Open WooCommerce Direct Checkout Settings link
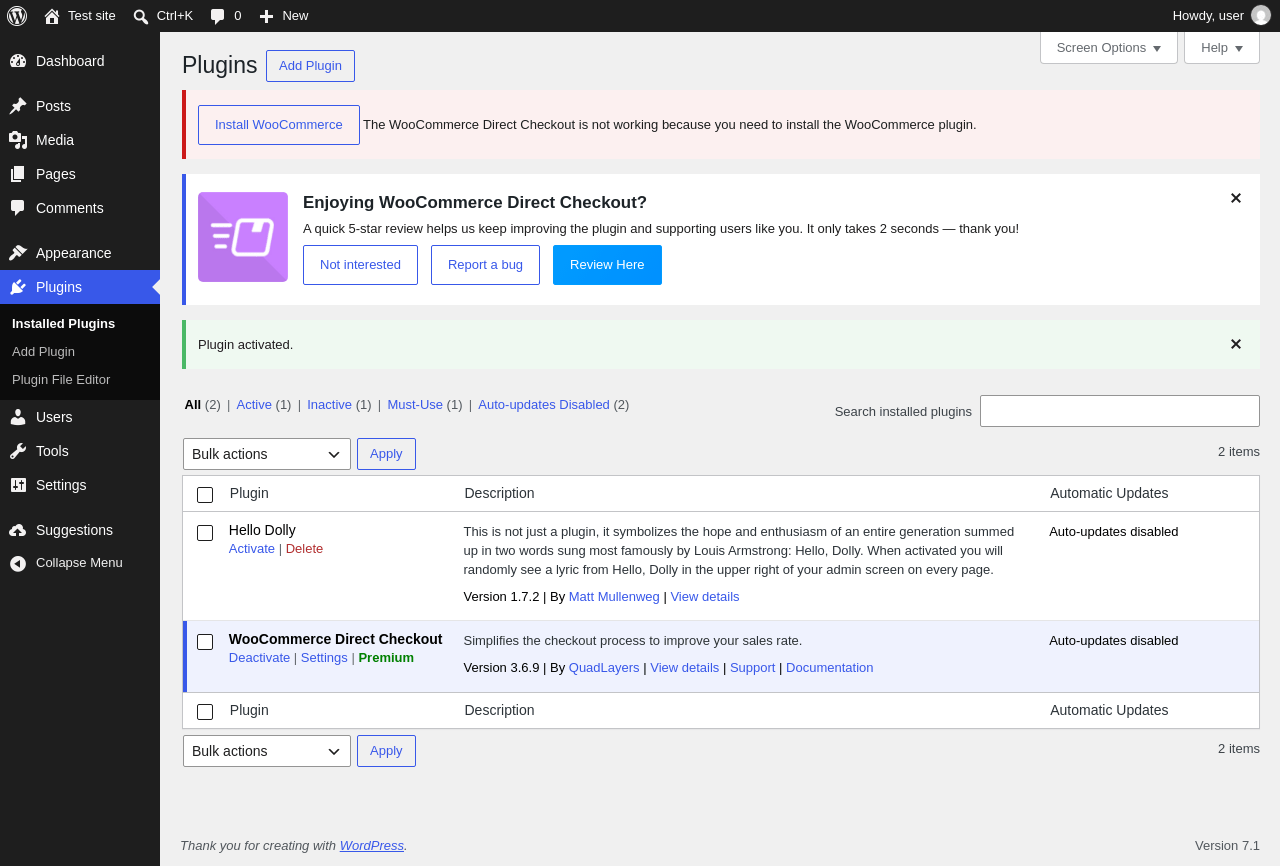 click(324, 657)
